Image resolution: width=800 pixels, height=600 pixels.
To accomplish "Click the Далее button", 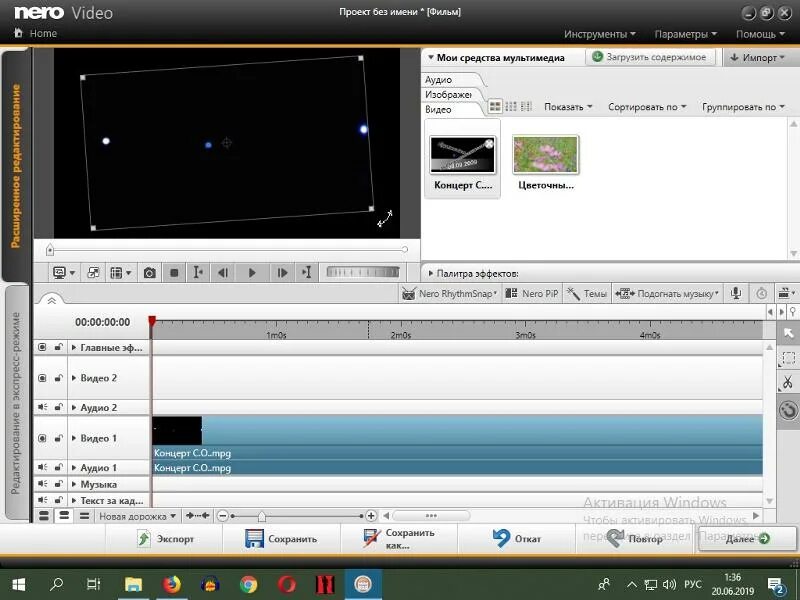I will [746, 539].
